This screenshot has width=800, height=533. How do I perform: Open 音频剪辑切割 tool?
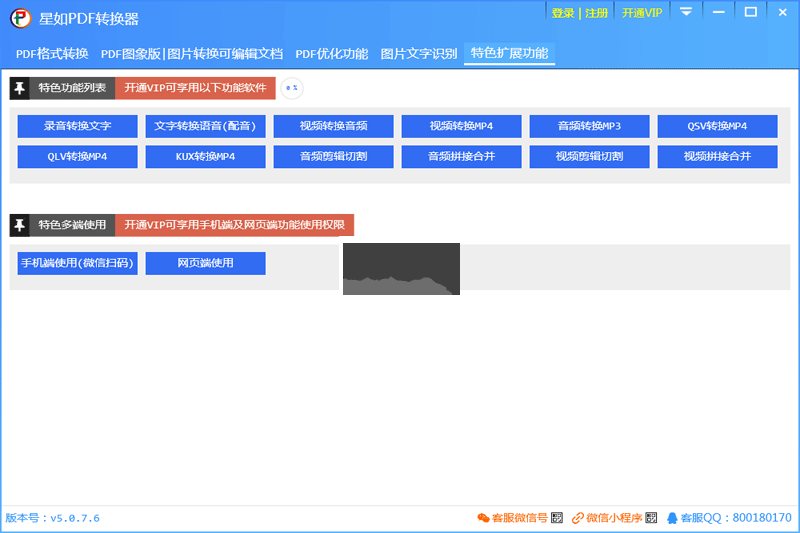(333, 157)
